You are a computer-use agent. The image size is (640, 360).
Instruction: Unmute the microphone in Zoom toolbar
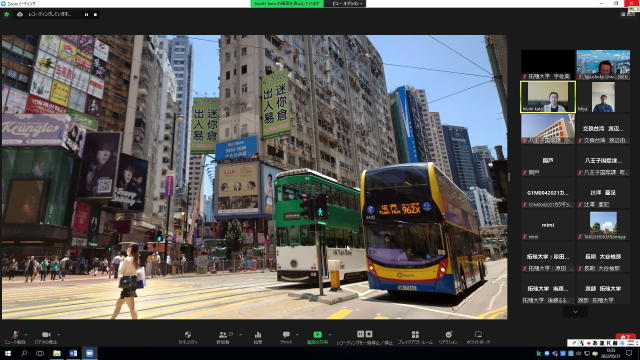point(15,336)
